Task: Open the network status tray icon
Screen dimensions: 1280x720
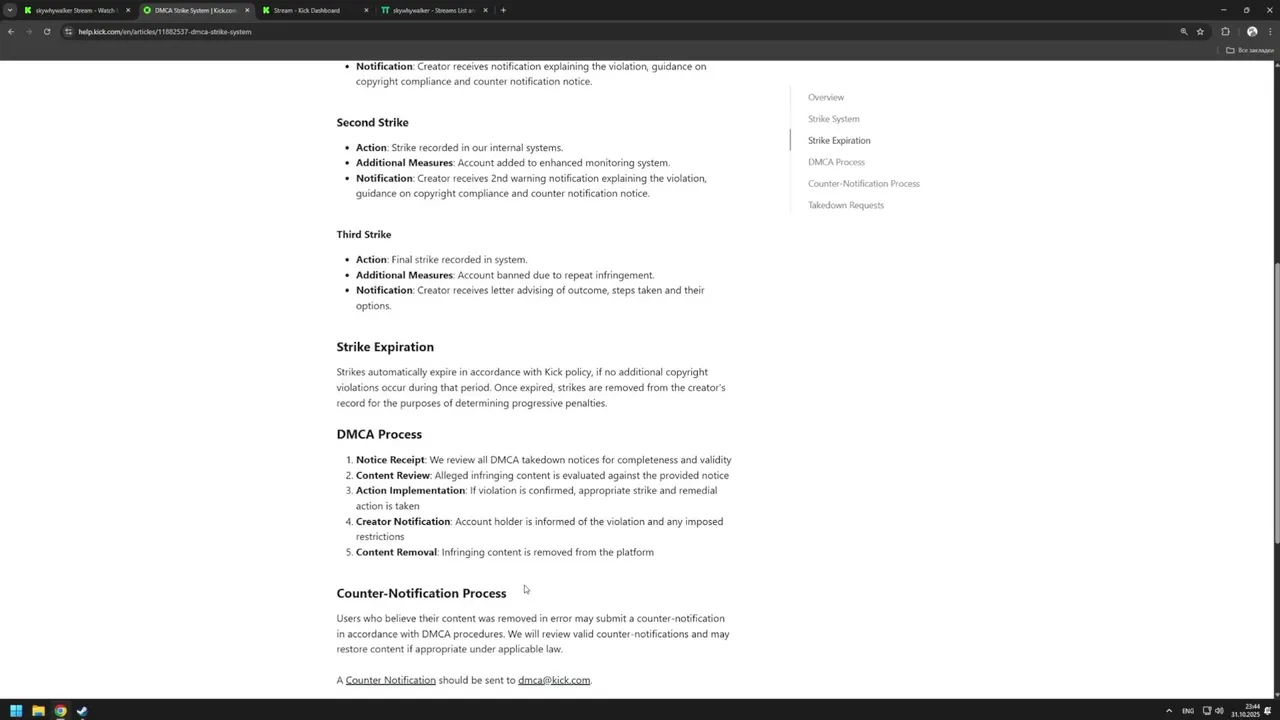Action: click(1207, 711)
